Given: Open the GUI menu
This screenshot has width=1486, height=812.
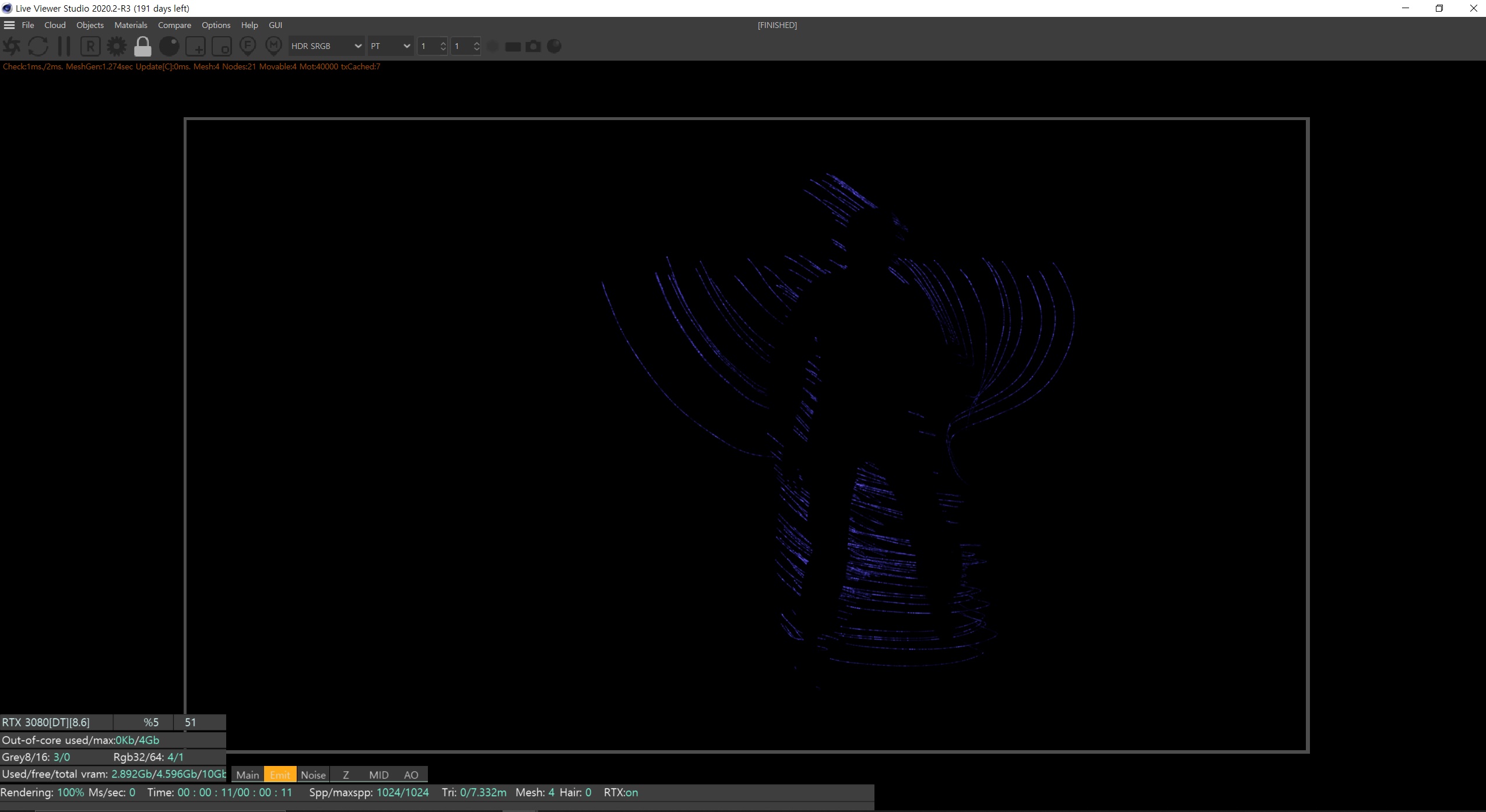Looking at the screenshot, I should coord(275,25).
